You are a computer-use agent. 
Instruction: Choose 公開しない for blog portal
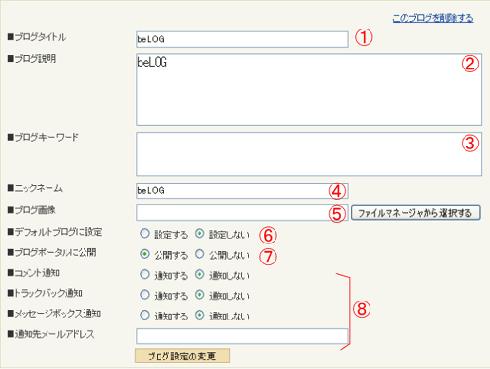(200, 254)
